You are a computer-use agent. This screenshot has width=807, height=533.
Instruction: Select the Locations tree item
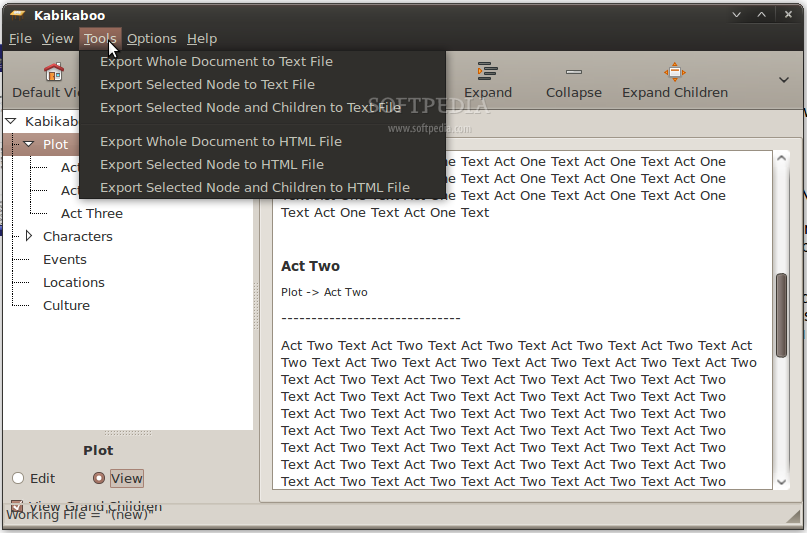pos(73,282)
